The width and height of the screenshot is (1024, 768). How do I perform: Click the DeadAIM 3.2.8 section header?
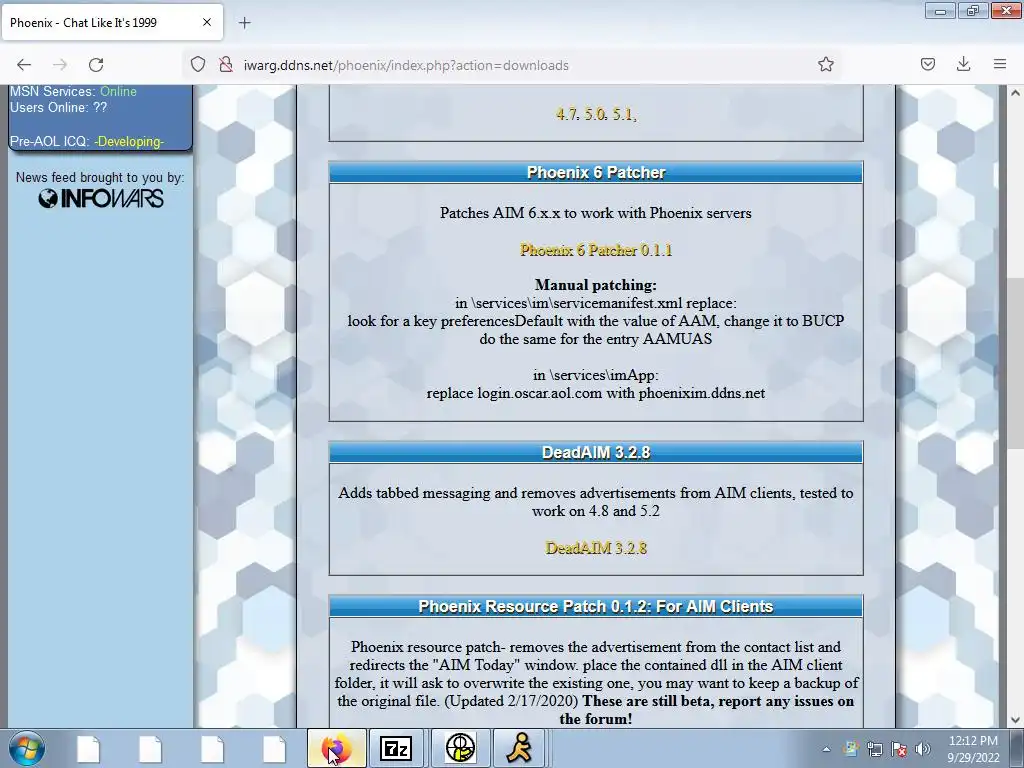596,453
